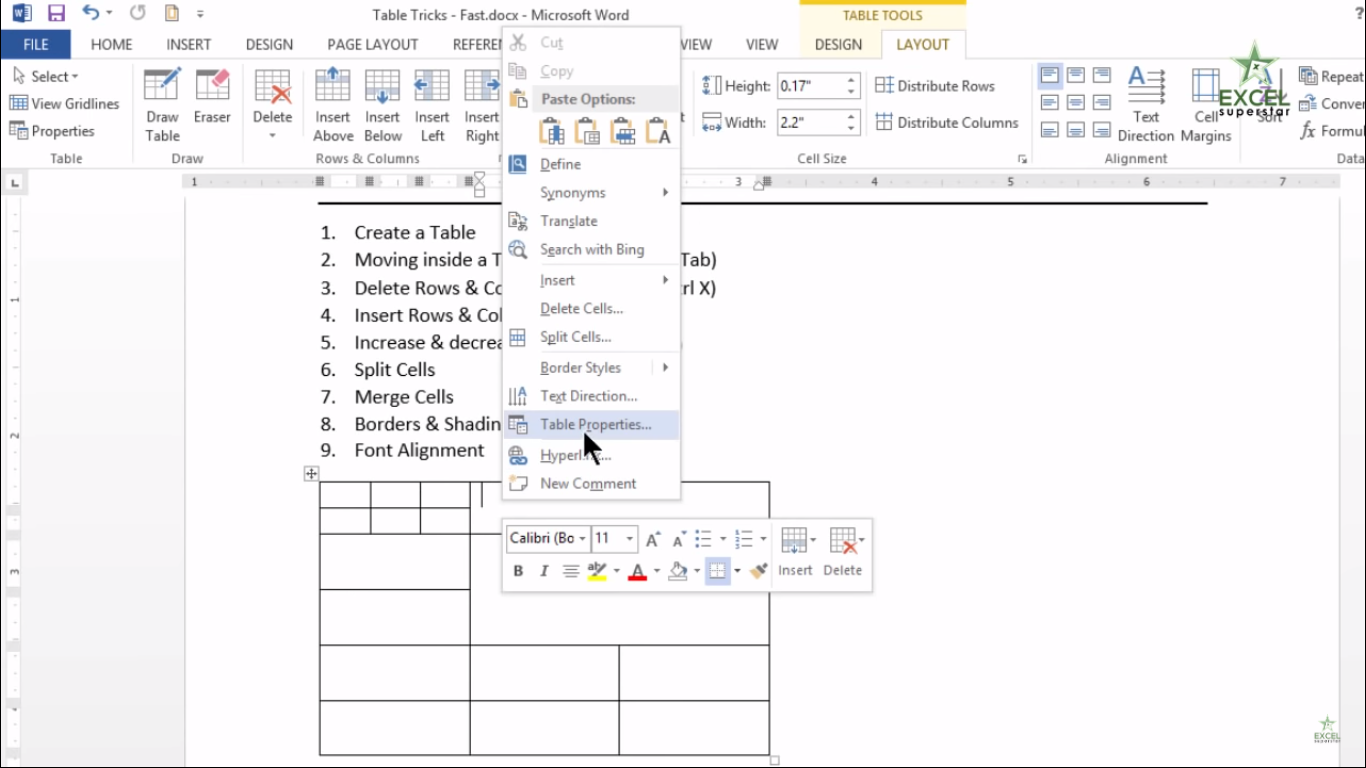Apply yellow text highlight color

[x=597, y=571]
